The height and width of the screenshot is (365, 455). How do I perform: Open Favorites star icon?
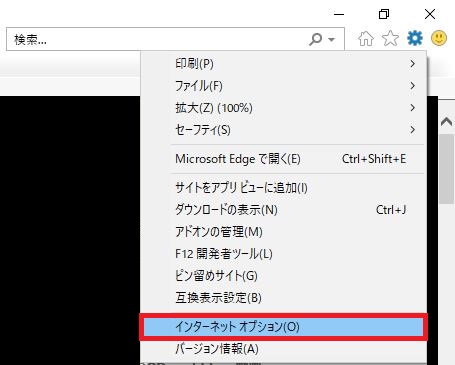click(390, 38)
